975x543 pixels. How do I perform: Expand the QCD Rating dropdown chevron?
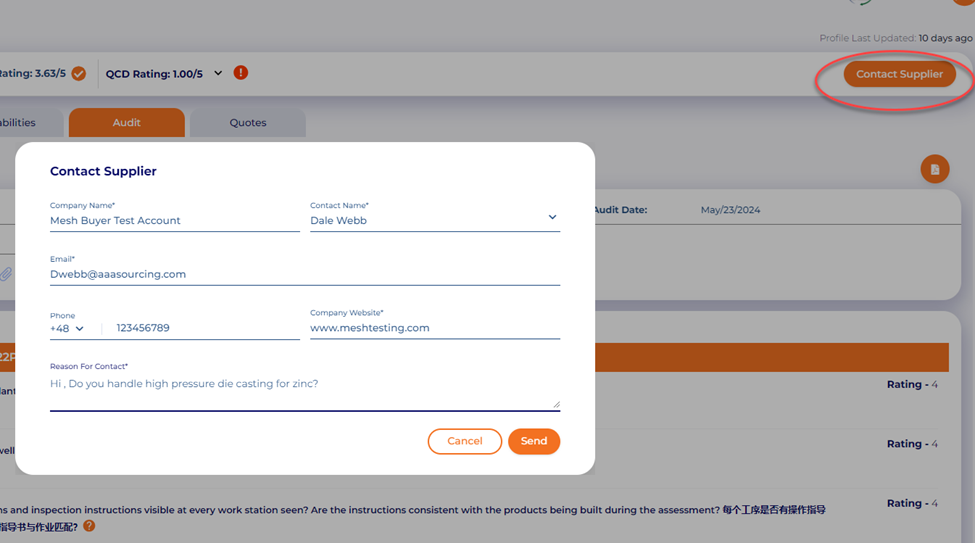click(x=218, y=73)
